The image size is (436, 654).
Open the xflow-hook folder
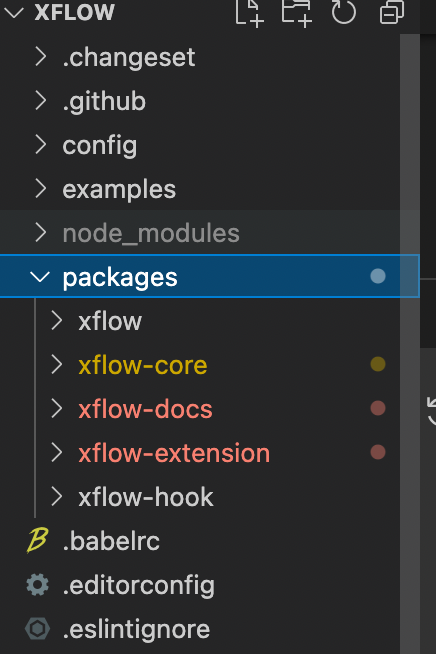[146, 497]
